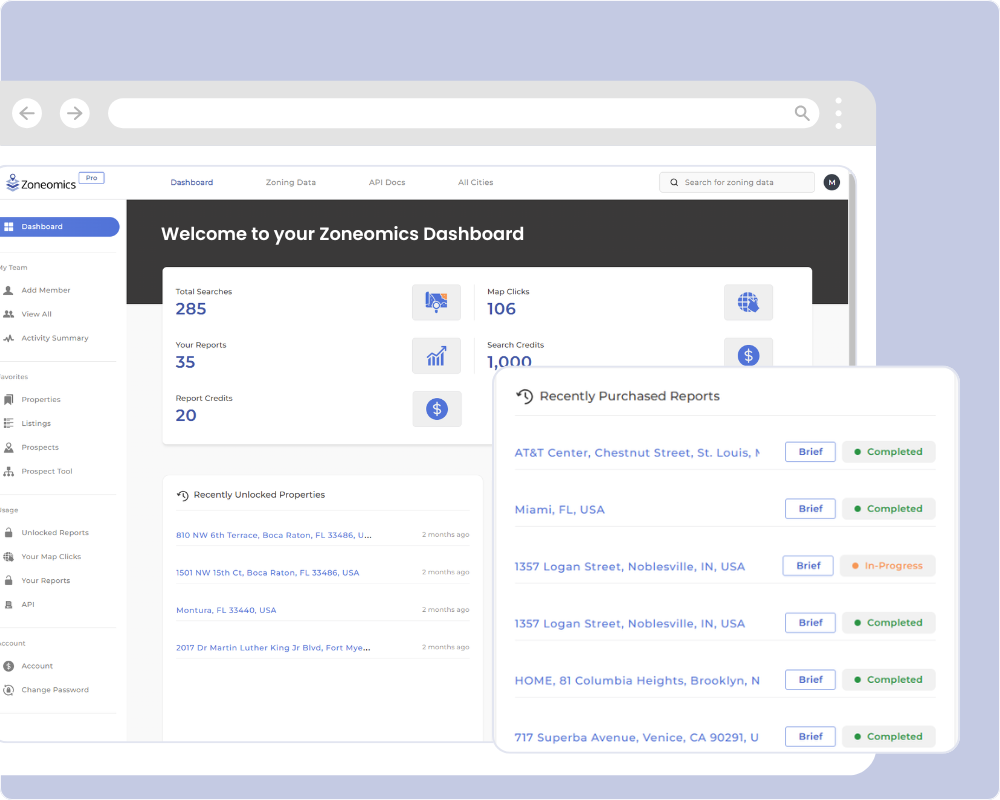The height and width of the screenshot is (800, 1000).
Task: Click the Search for zoning data field
Action: (737, 182)
